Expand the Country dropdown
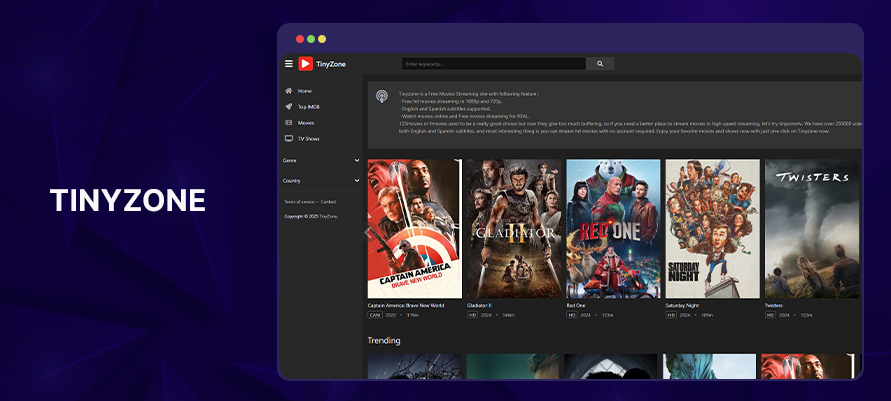Screen dimensions: 891x401 (321, 181)
